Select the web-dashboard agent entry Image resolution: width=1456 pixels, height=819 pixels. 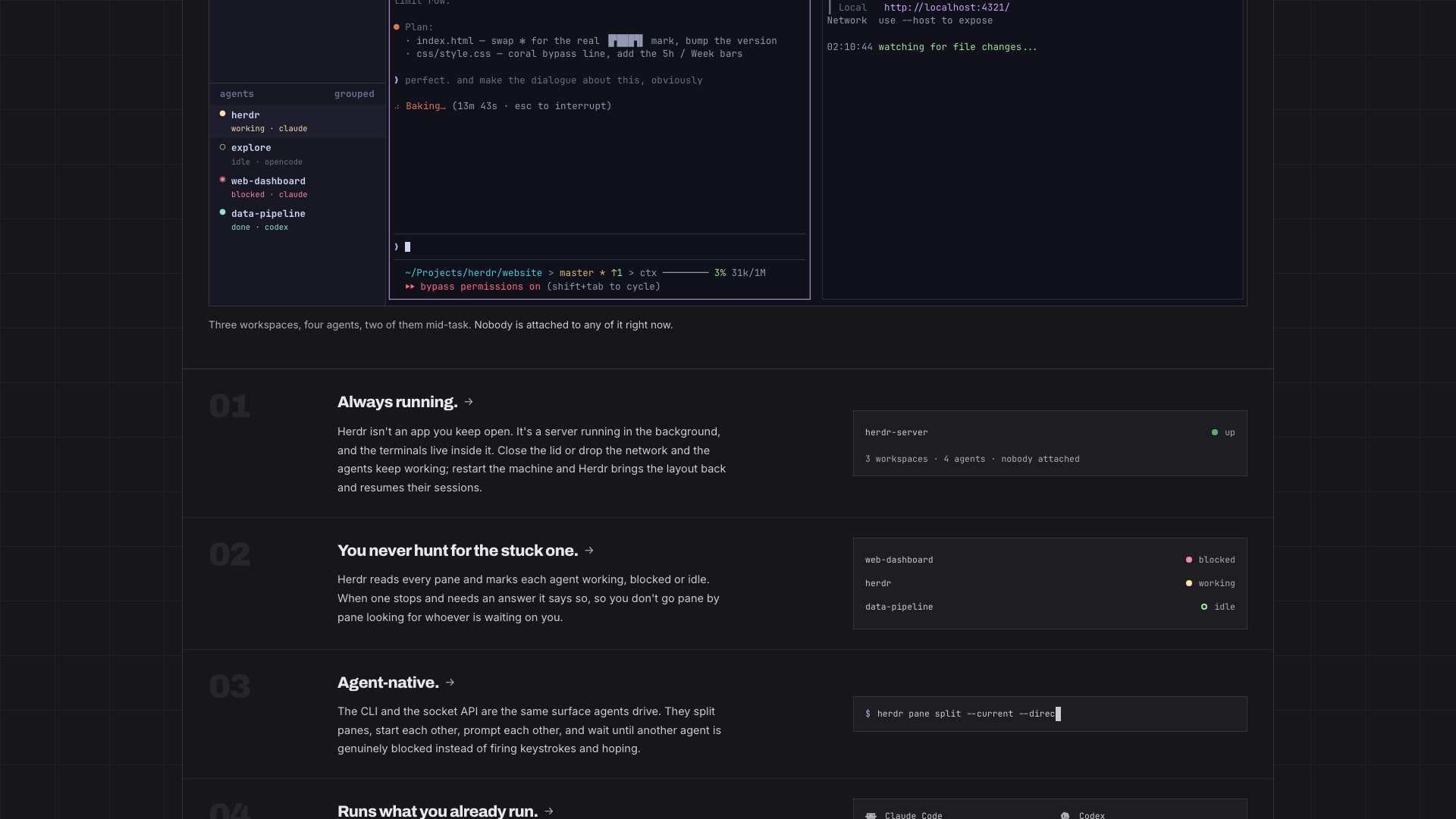point(297,187)
